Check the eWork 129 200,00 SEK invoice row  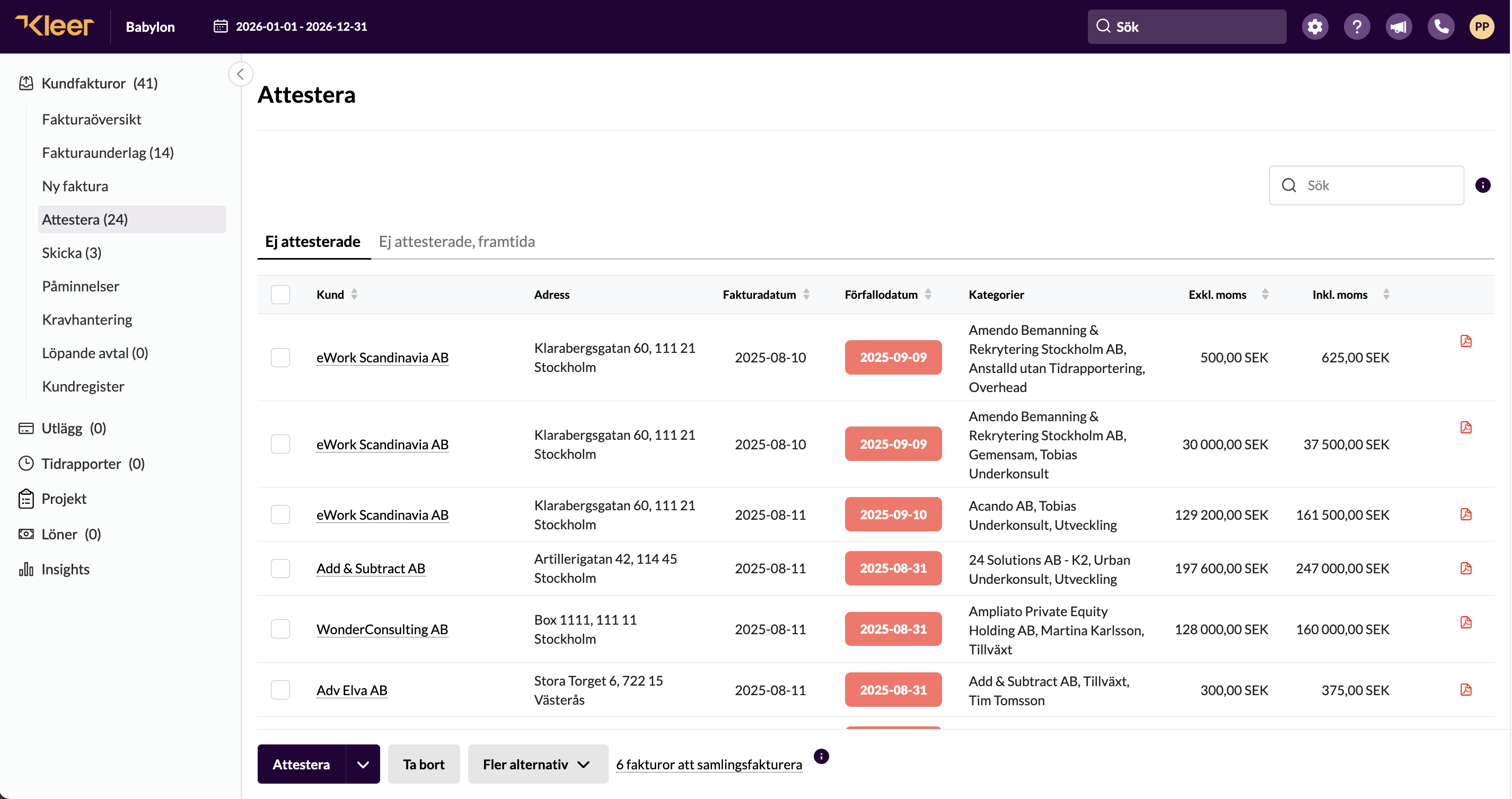[x=280, y=514]
